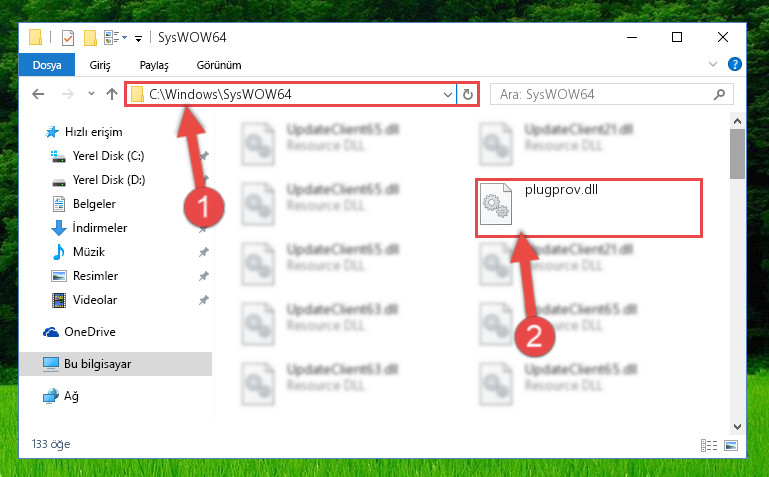The width and height of the screenshot is (769, 477).
Task: Expand the address bar history dropdown
Action: pos(448,94)
